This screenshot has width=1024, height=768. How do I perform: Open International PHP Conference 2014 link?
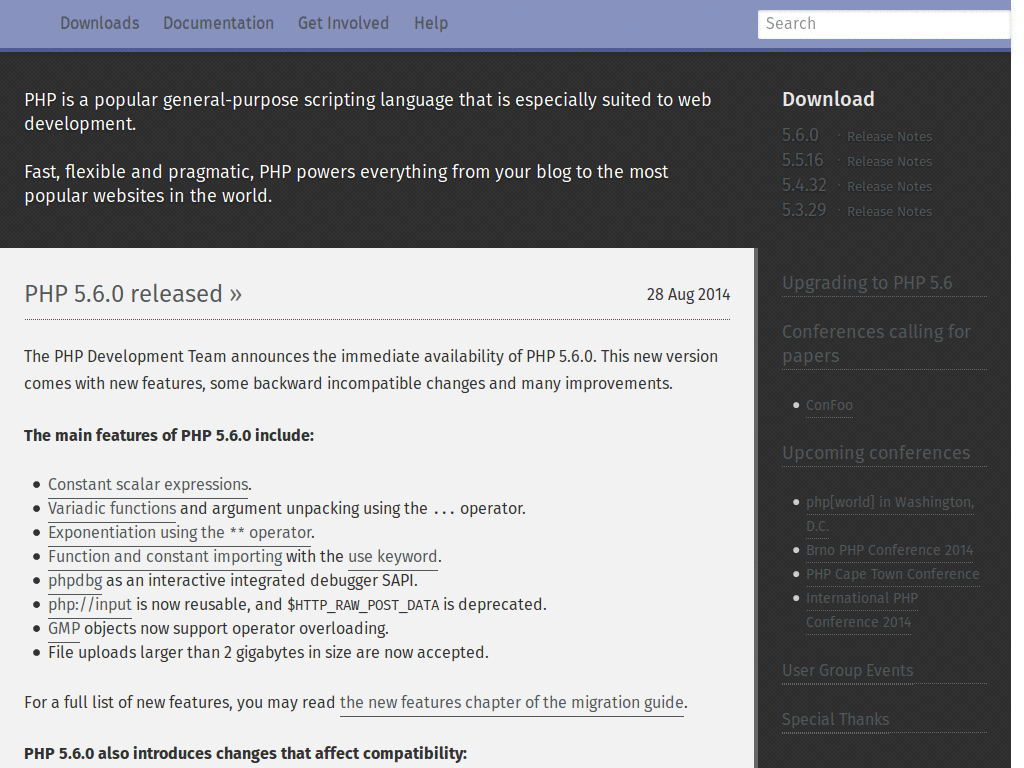tap(861, 610)
